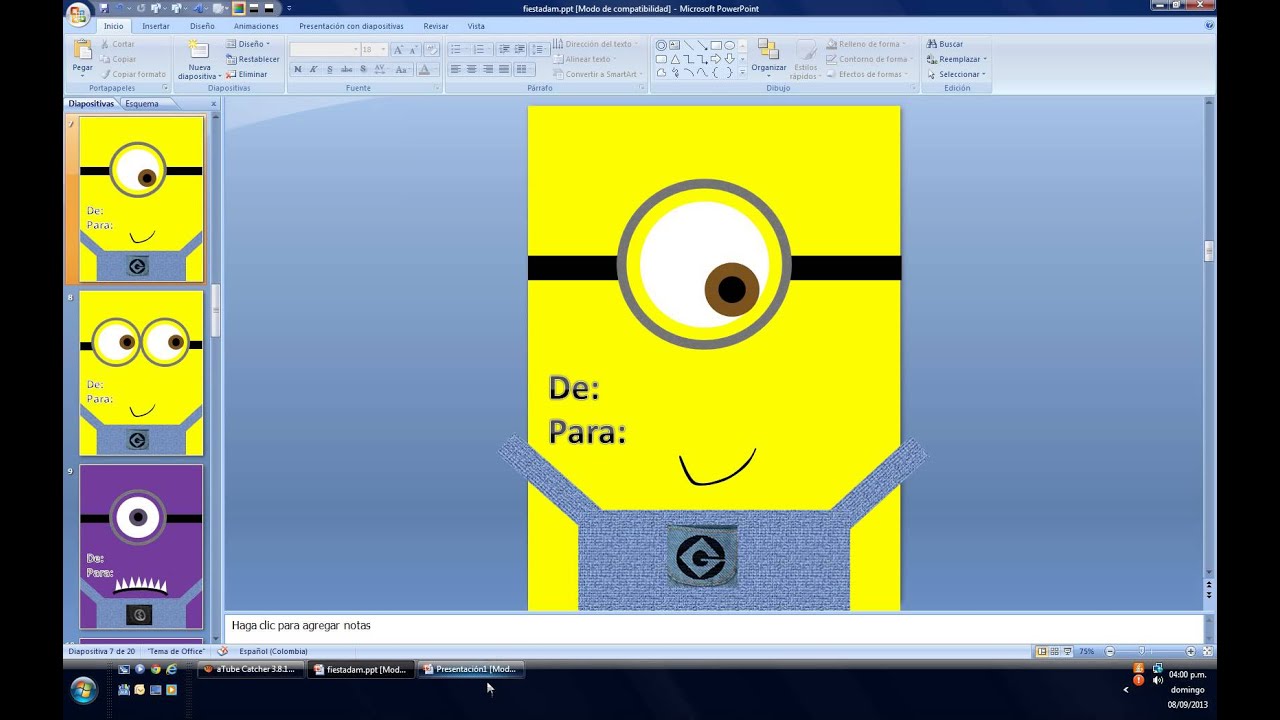Open the Revisar ribbon tab

[436, 26]
